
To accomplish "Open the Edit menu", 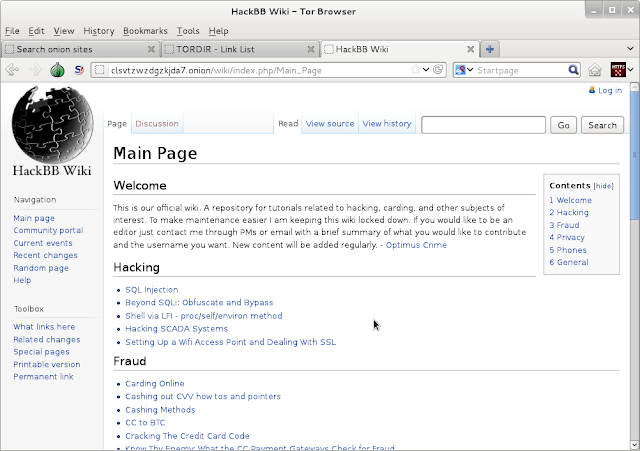I will point(36,31).
